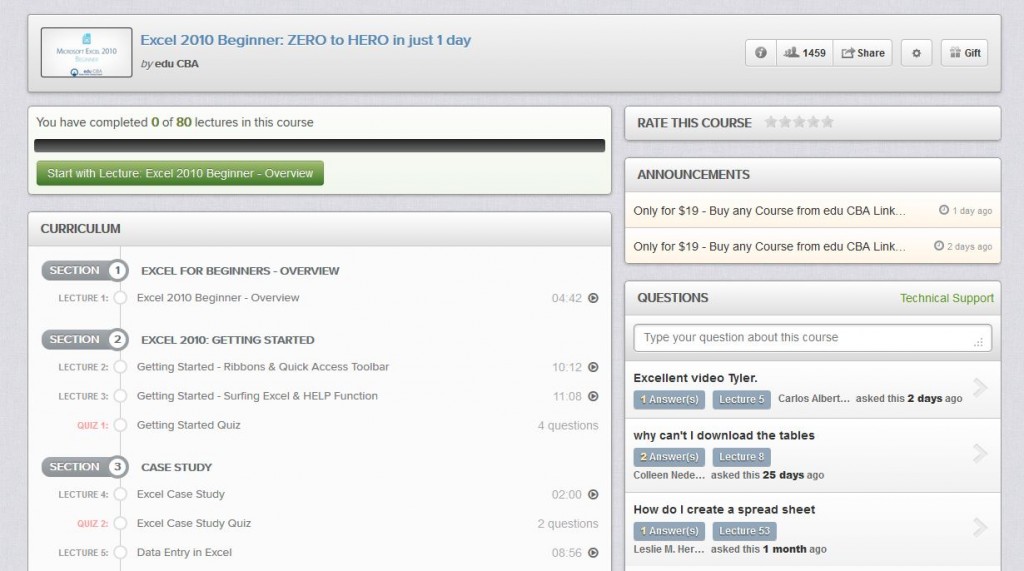
Task: Open the question why can't I download the tables
Action: tap(724, 435)
